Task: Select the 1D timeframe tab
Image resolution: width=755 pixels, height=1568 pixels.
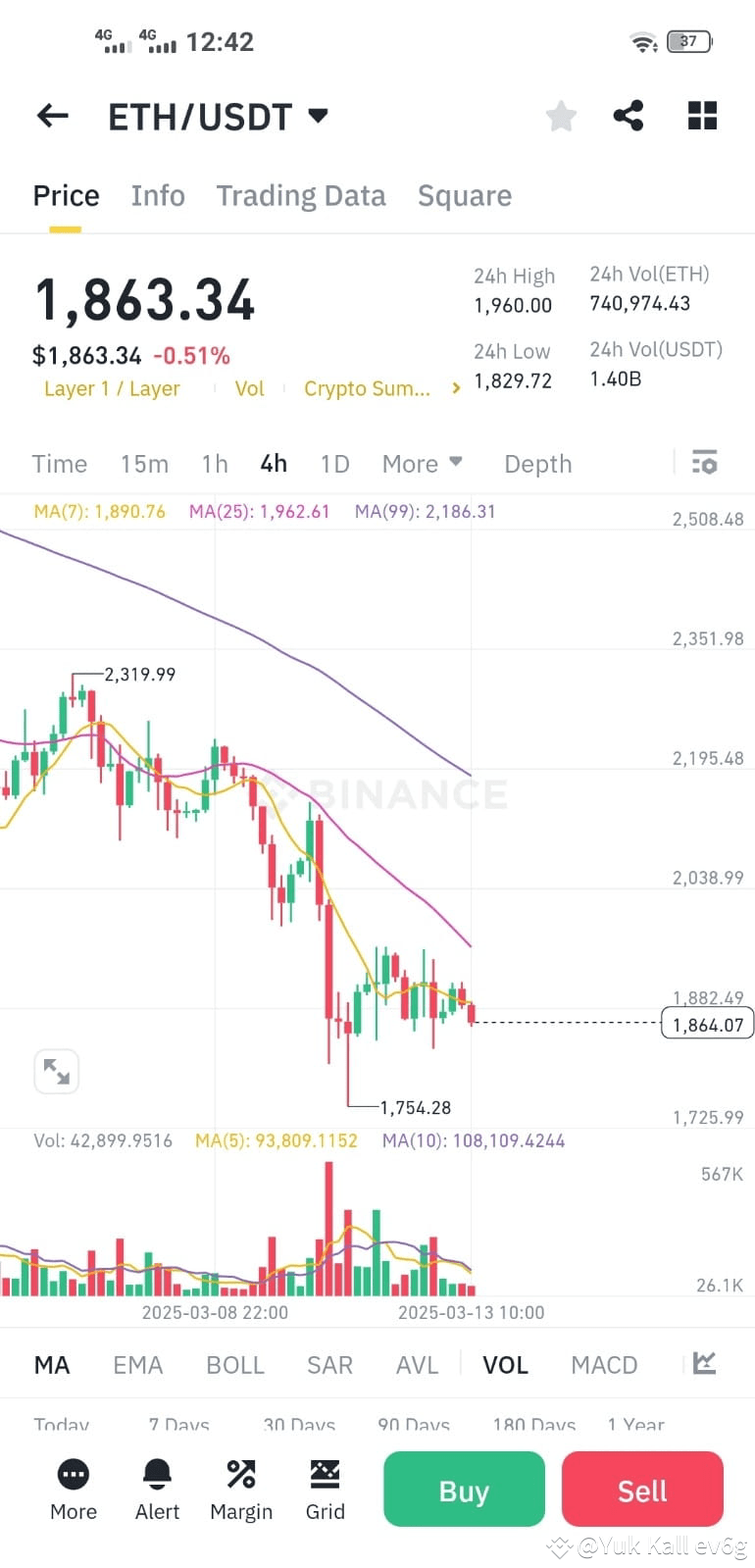Action: coord(334,463)
